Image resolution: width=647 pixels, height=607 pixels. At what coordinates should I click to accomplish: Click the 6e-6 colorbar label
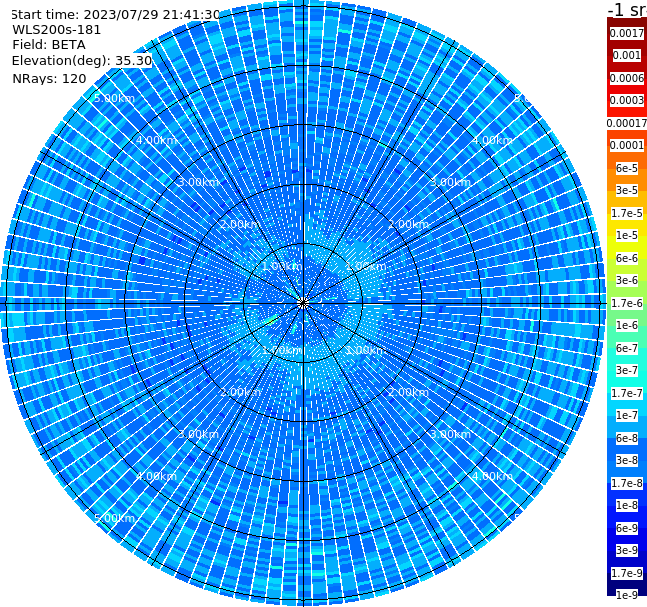click(x=627, y=258)
